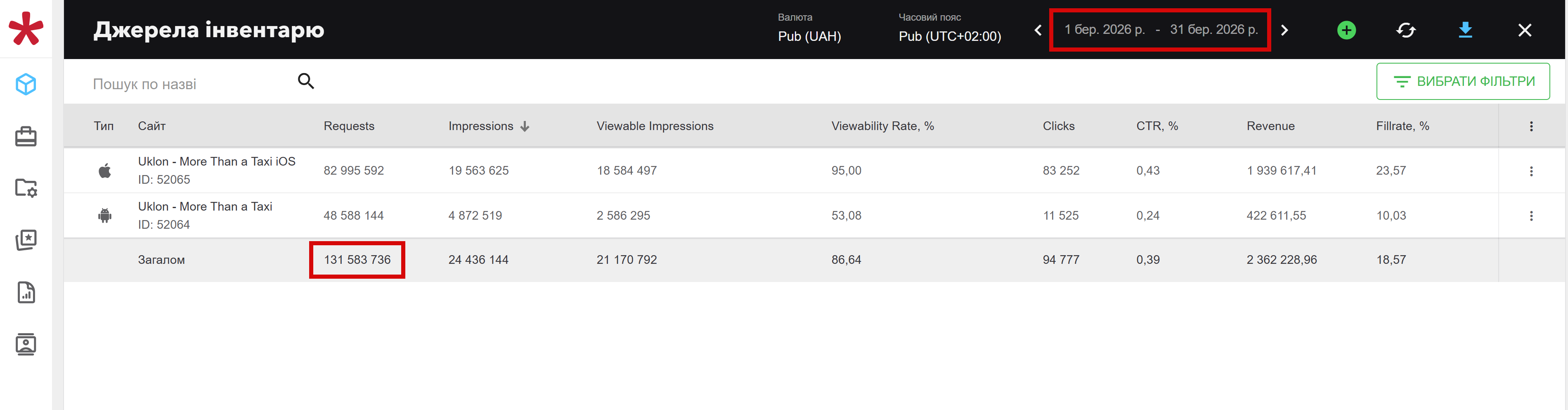Open the Pub (UTC+02:00) timezone selector

pos(950,36)
